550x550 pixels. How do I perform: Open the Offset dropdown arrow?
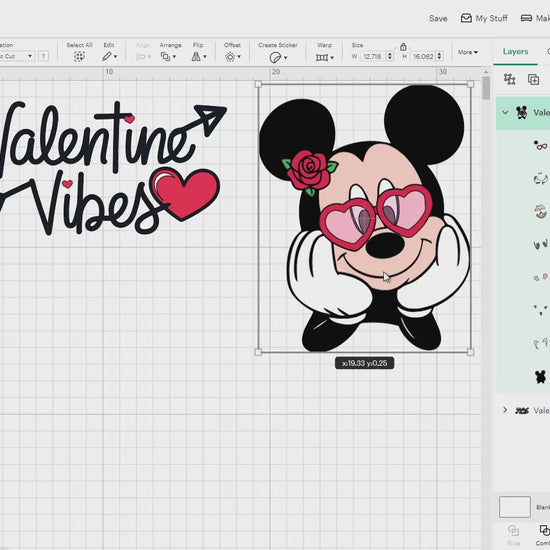(x=239, y=57)
